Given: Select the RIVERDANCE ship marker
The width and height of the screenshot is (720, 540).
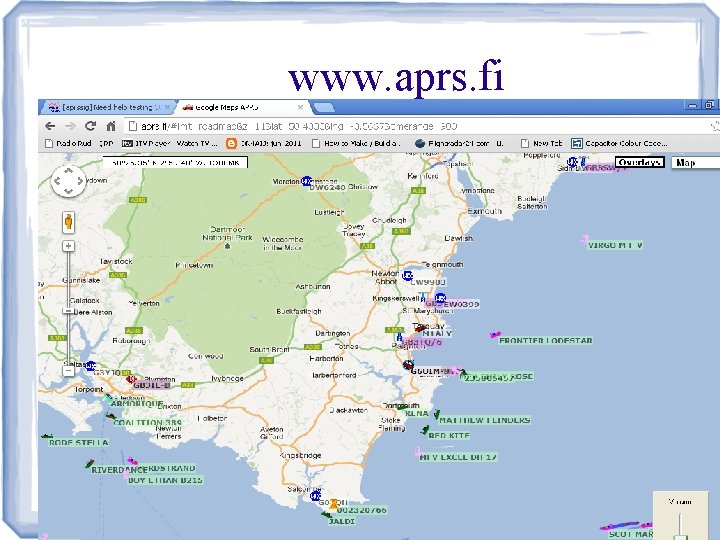Looking at the screenshot, I should pos(90,464).
